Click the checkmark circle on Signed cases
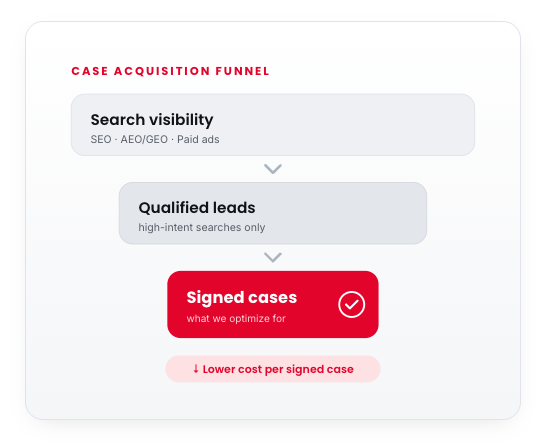Screen dimensions: 541x445 [x=351, y=304]
